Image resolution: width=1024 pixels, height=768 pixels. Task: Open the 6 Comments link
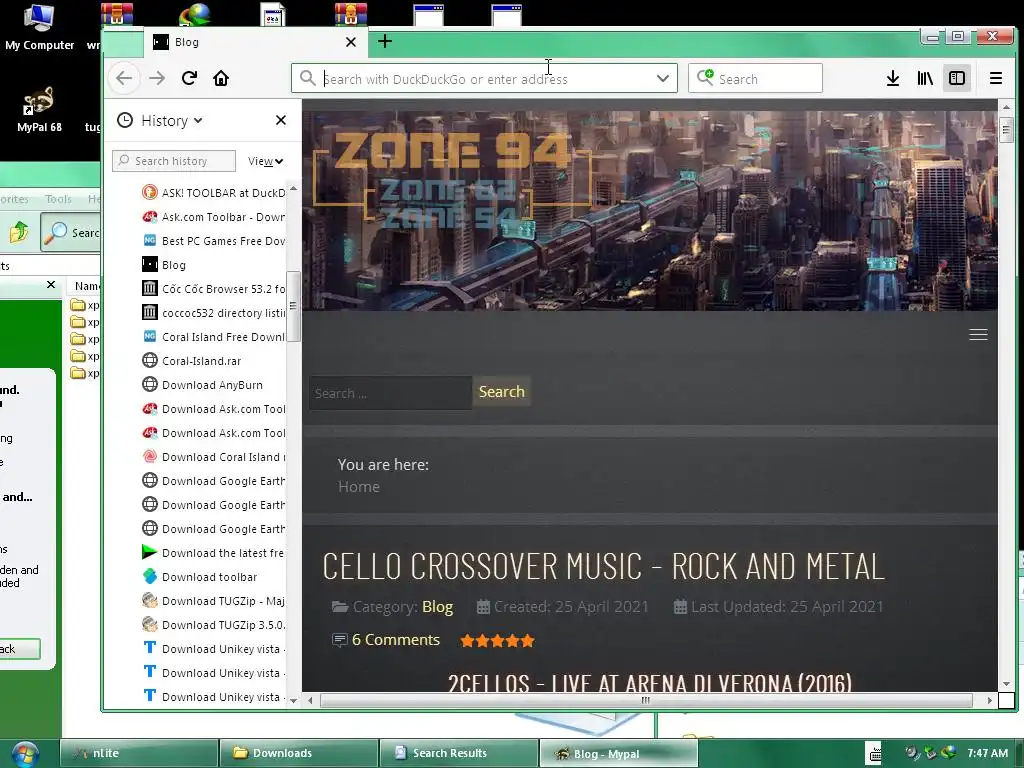point(395,640)
